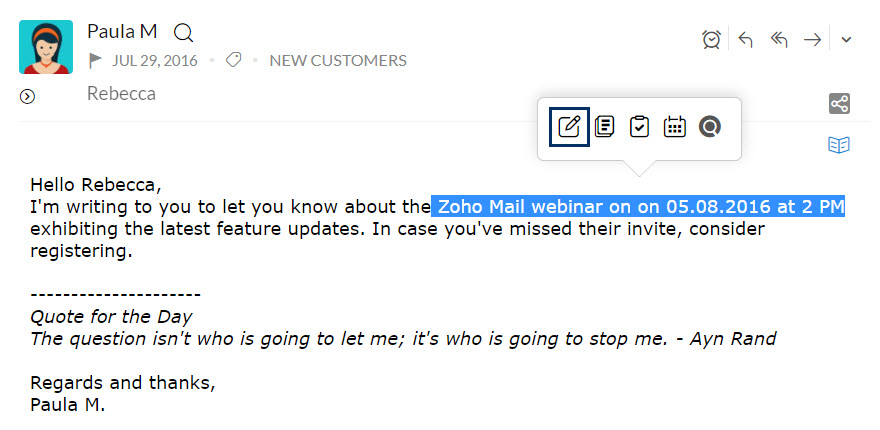The image size is (880, 430).
Task: Click the NEW CUSTOMERS folder label
Action: [x=338, y=61]
